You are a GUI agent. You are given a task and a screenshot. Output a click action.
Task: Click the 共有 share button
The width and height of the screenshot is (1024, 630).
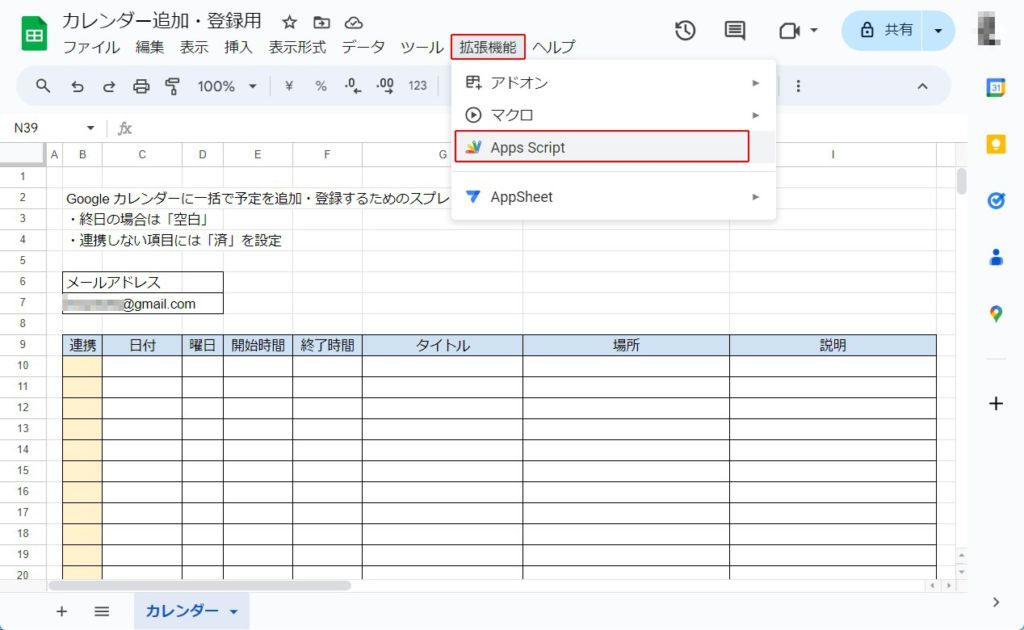(x=884, y=30)
